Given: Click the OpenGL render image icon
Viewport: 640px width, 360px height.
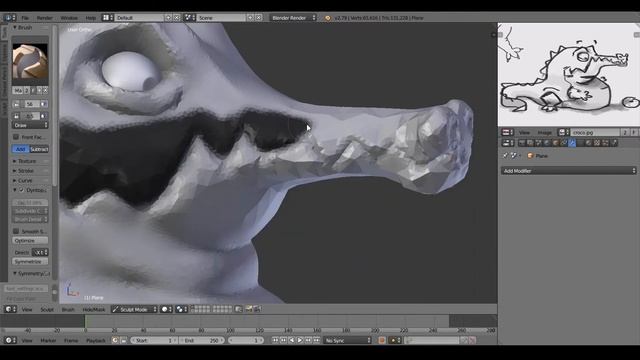Looking at the screenshot, I should [x=249, y=309].
